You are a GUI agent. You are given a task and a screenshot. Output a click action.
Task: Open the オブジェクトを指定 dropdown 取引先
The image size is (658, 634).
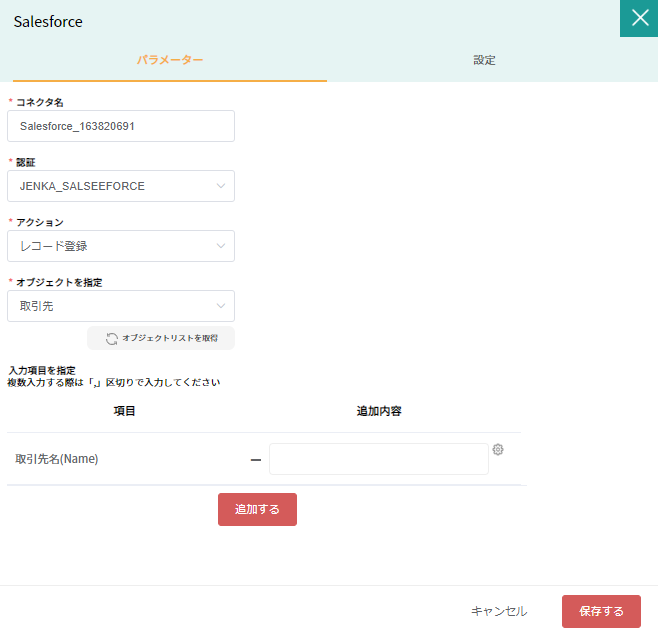[121, 306]
